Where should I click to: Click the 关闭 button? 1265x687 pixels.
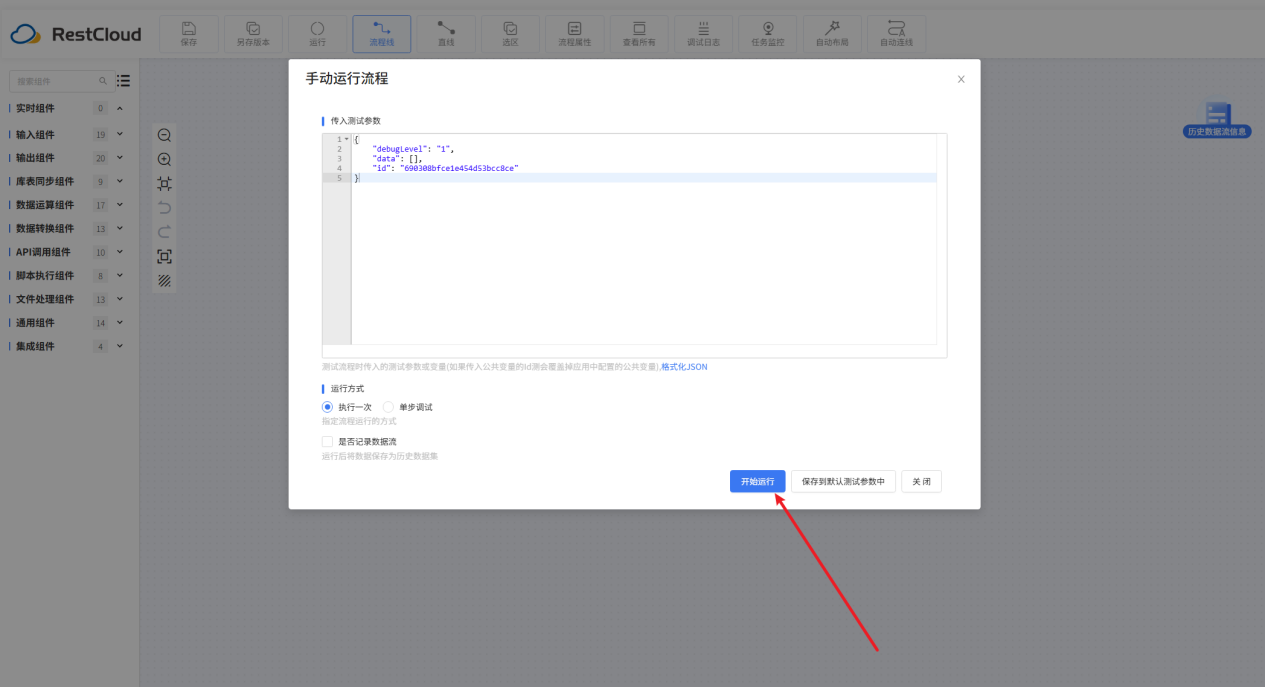coord(921,481)
